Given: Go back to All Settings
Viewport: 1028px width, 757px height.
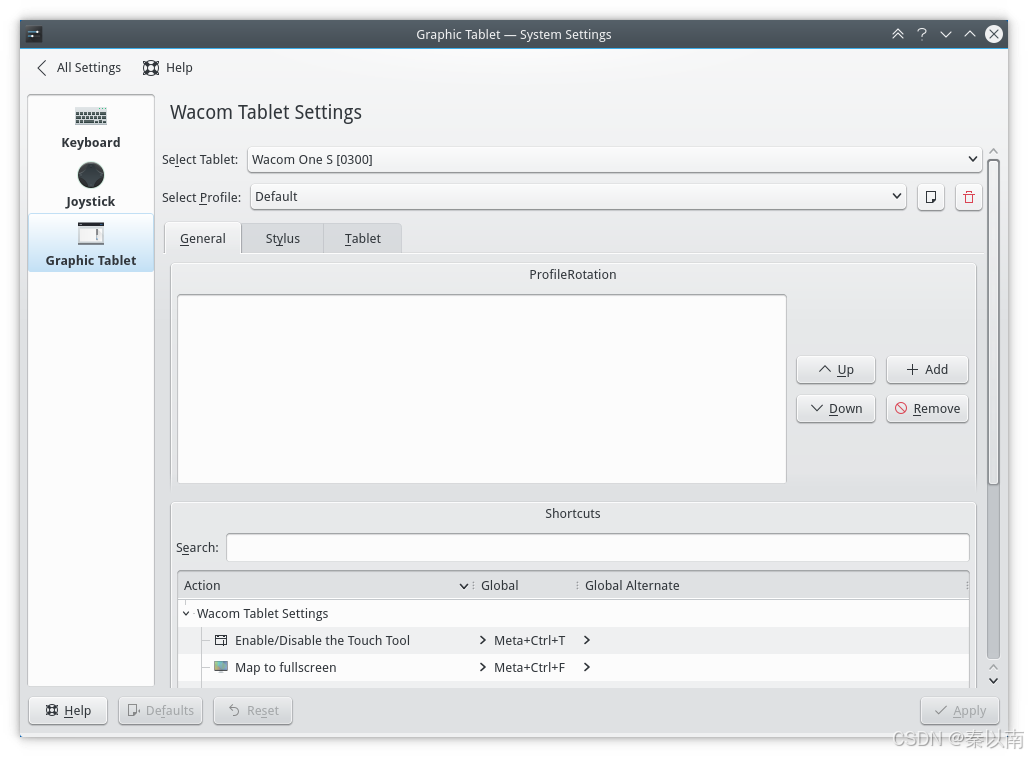Looking at the screenshot, I should coord(79,68).
